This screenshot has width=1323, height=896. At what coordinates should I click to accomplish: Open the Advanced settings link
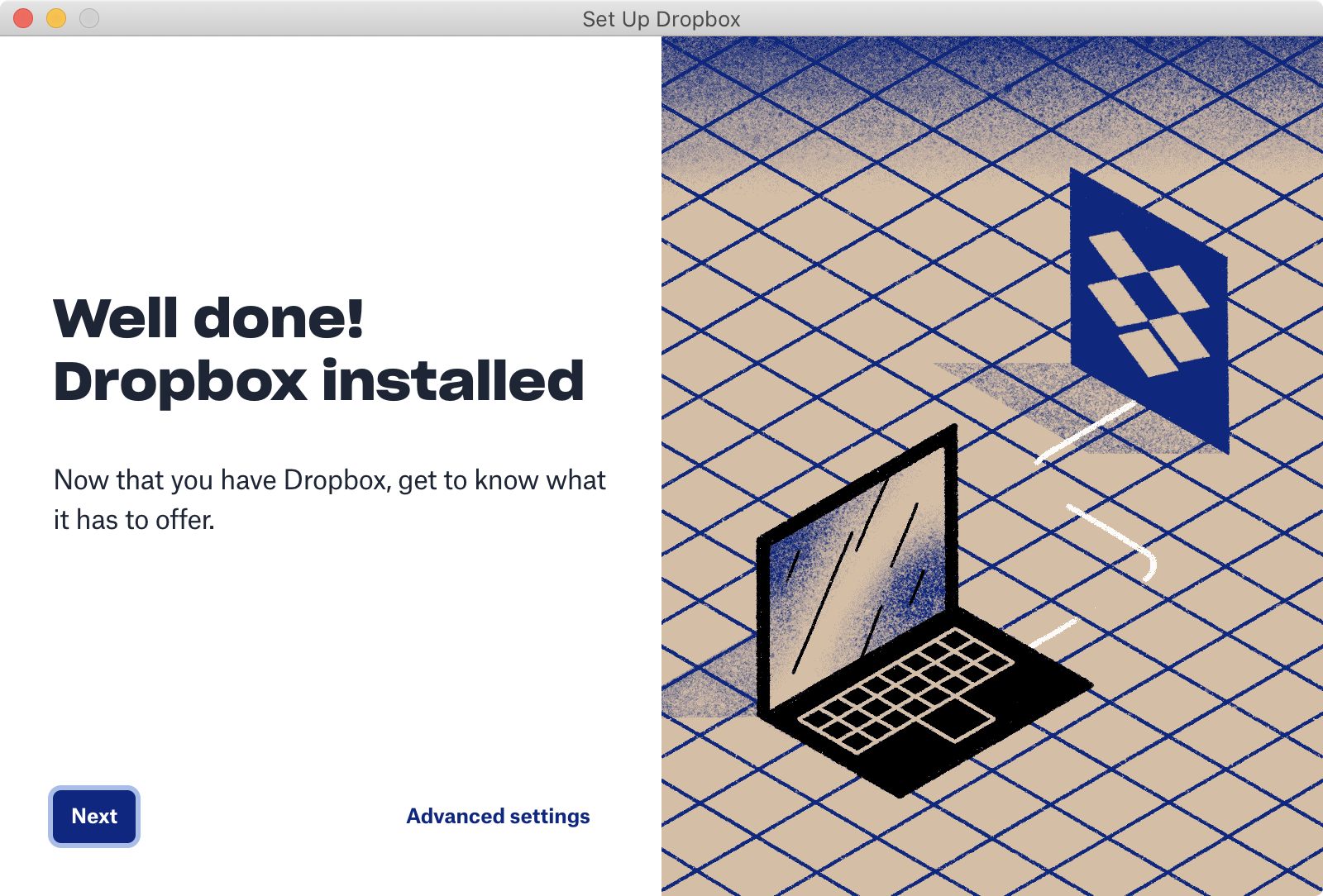tap(498, 816)
